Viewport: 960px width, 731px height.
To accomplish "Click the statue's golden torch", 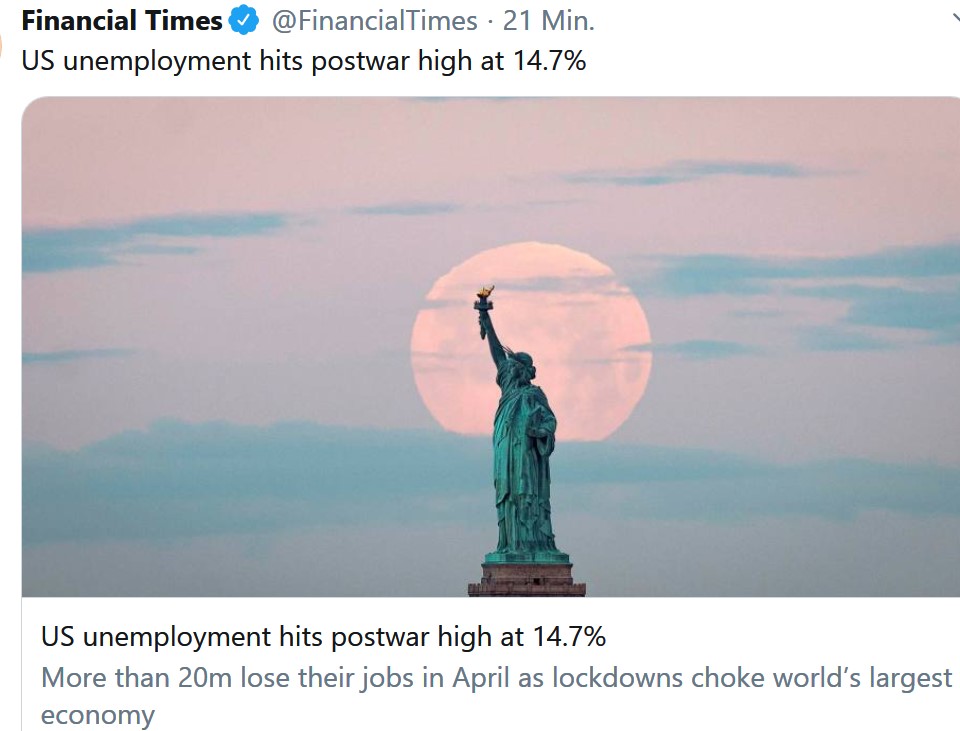I will click(485, 295).
